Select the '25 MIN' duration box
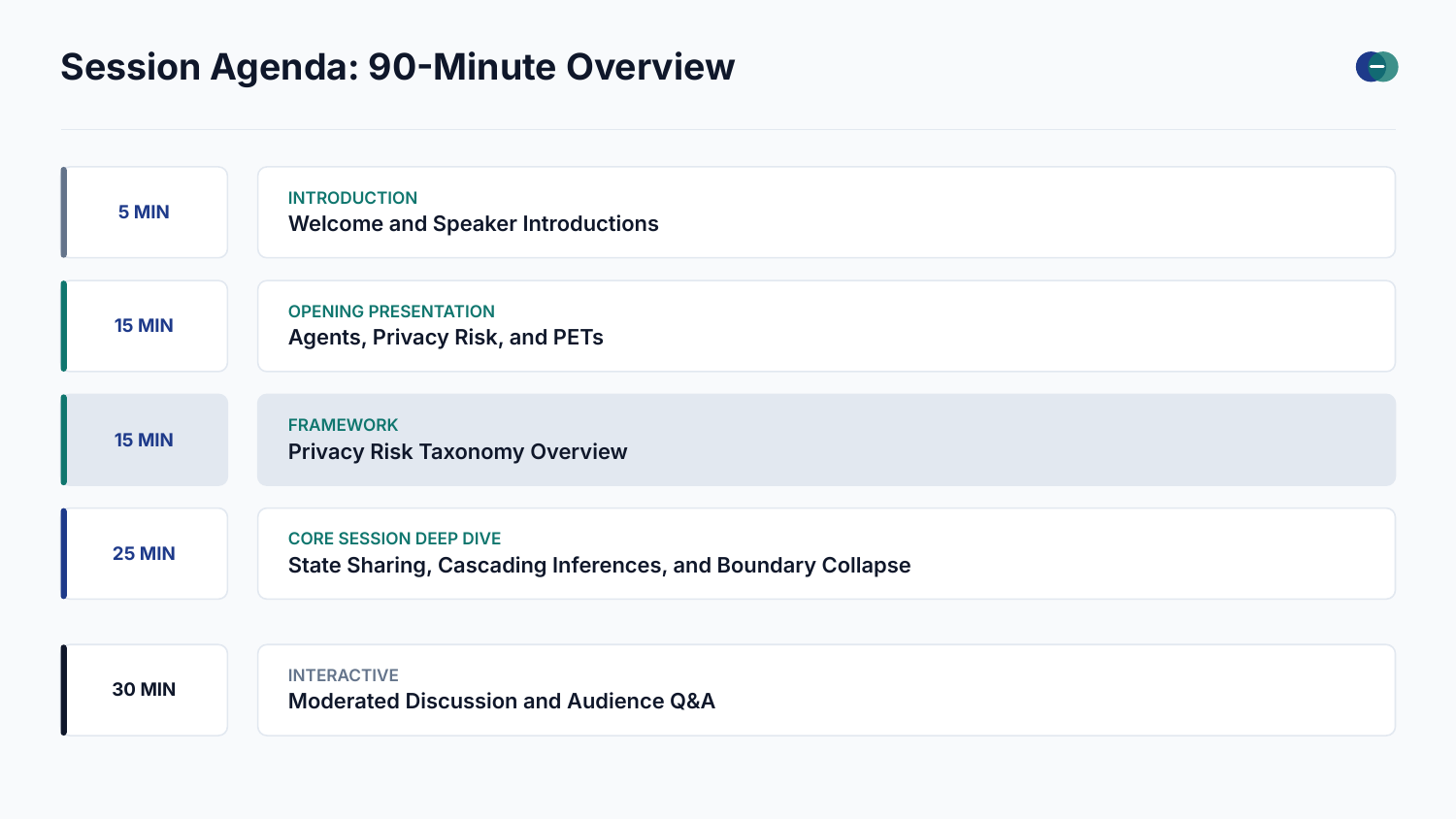Screen dimensions: 1456x819 coord(145,553)
